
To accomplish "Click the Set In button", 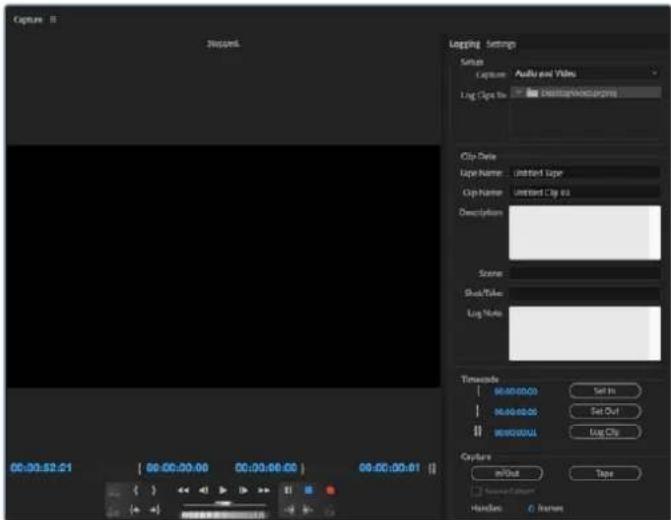I will (x=605, y=391).
